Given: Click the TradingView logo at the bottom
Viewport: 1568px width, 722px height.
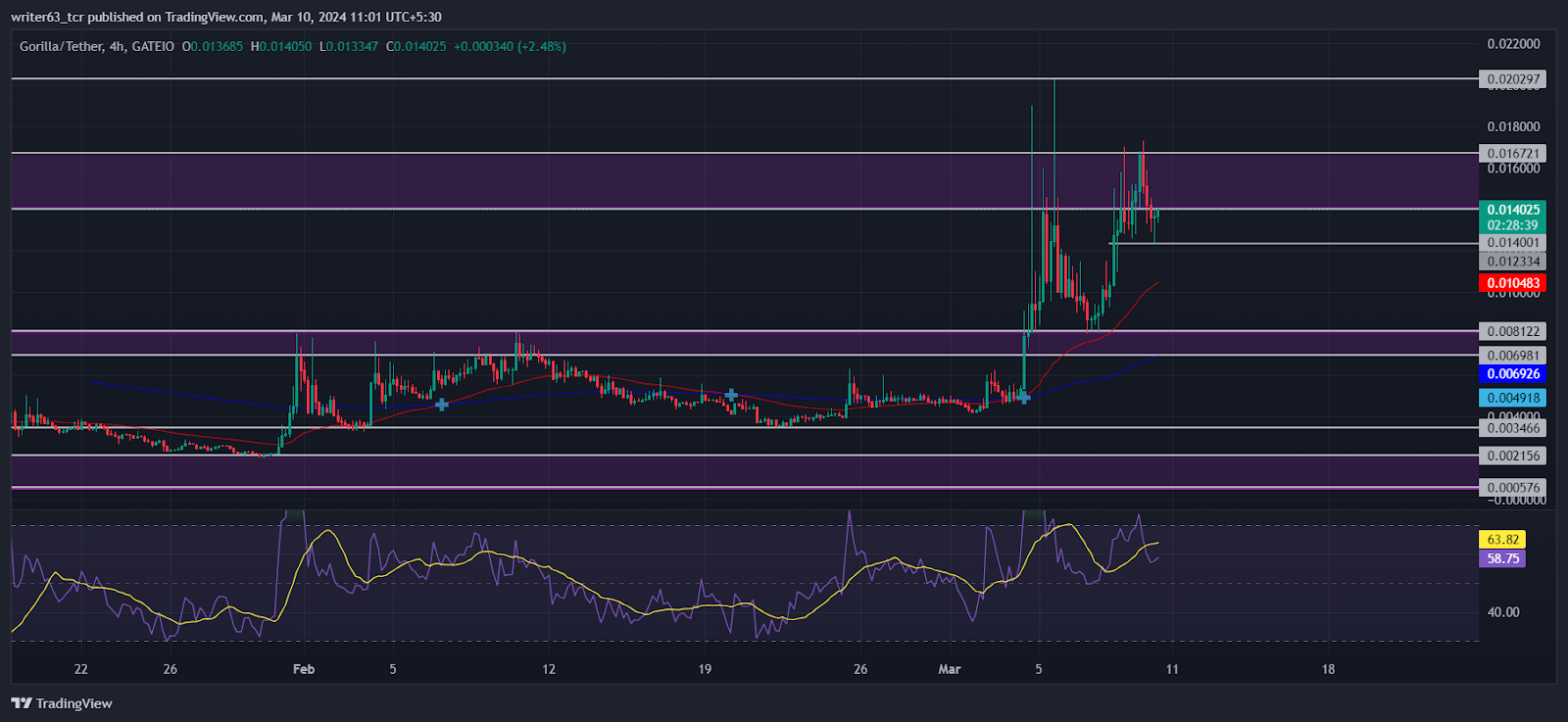Looking at the screenshot, I should point(62,703).
